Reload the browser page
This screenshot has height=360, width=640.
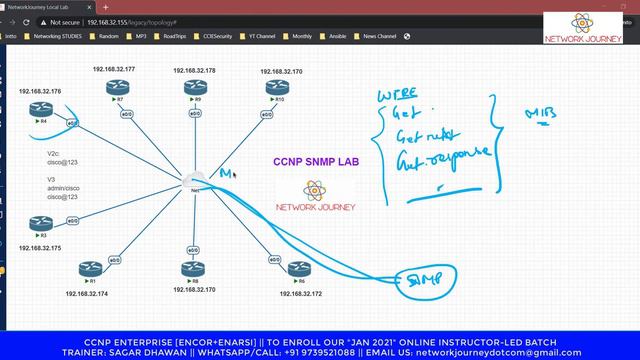[x=26, y=22]
